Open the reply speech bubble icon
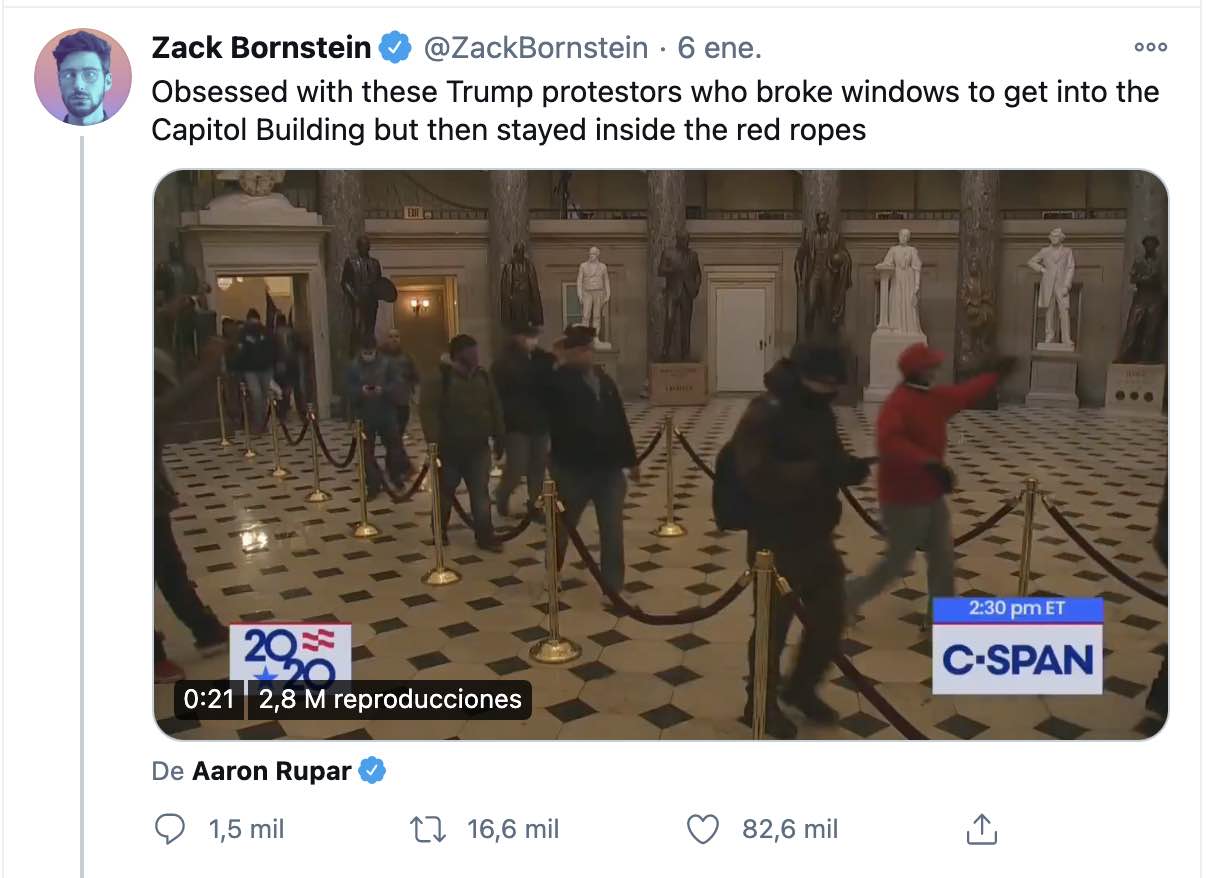This screenshot has width=1206, height=878. (x=172, y=829)
